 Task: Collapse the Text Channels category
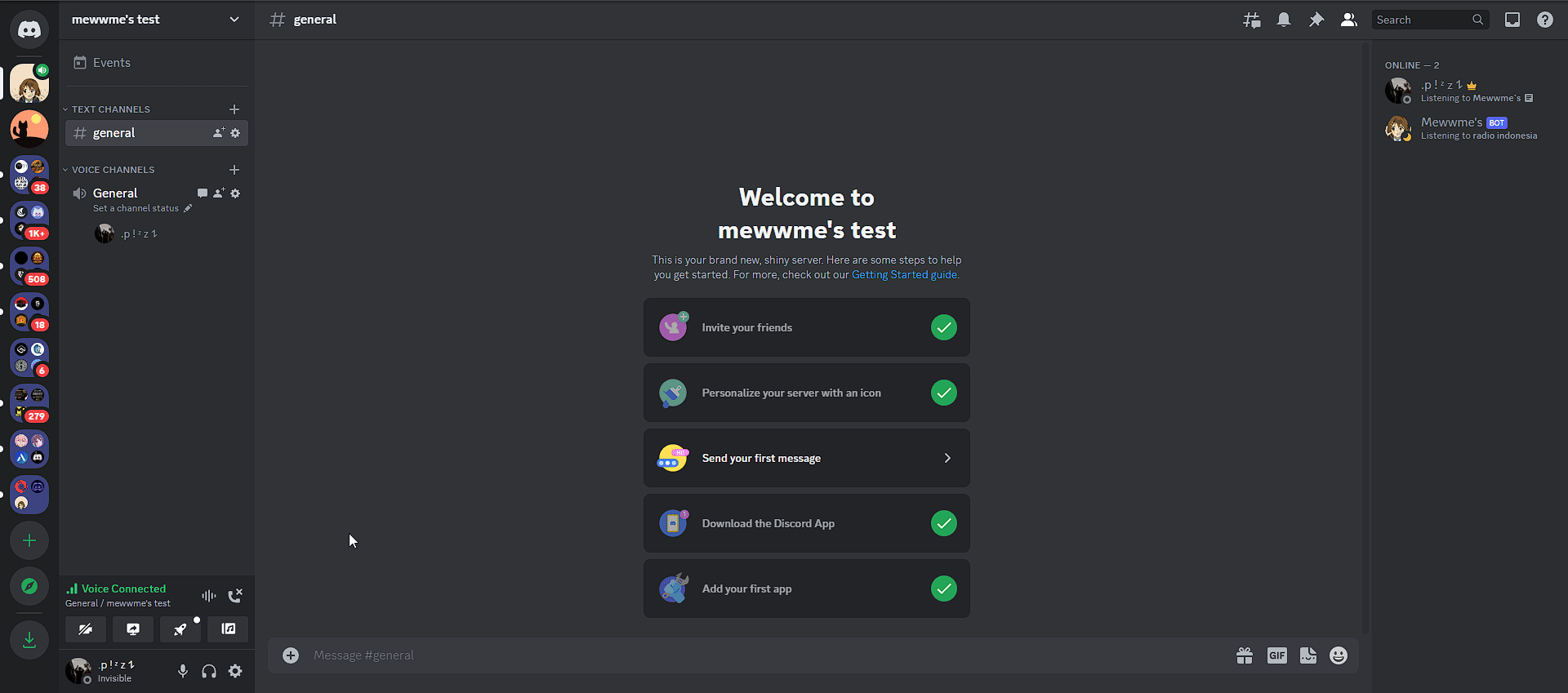pyautogui.click(x=110, y=109)
